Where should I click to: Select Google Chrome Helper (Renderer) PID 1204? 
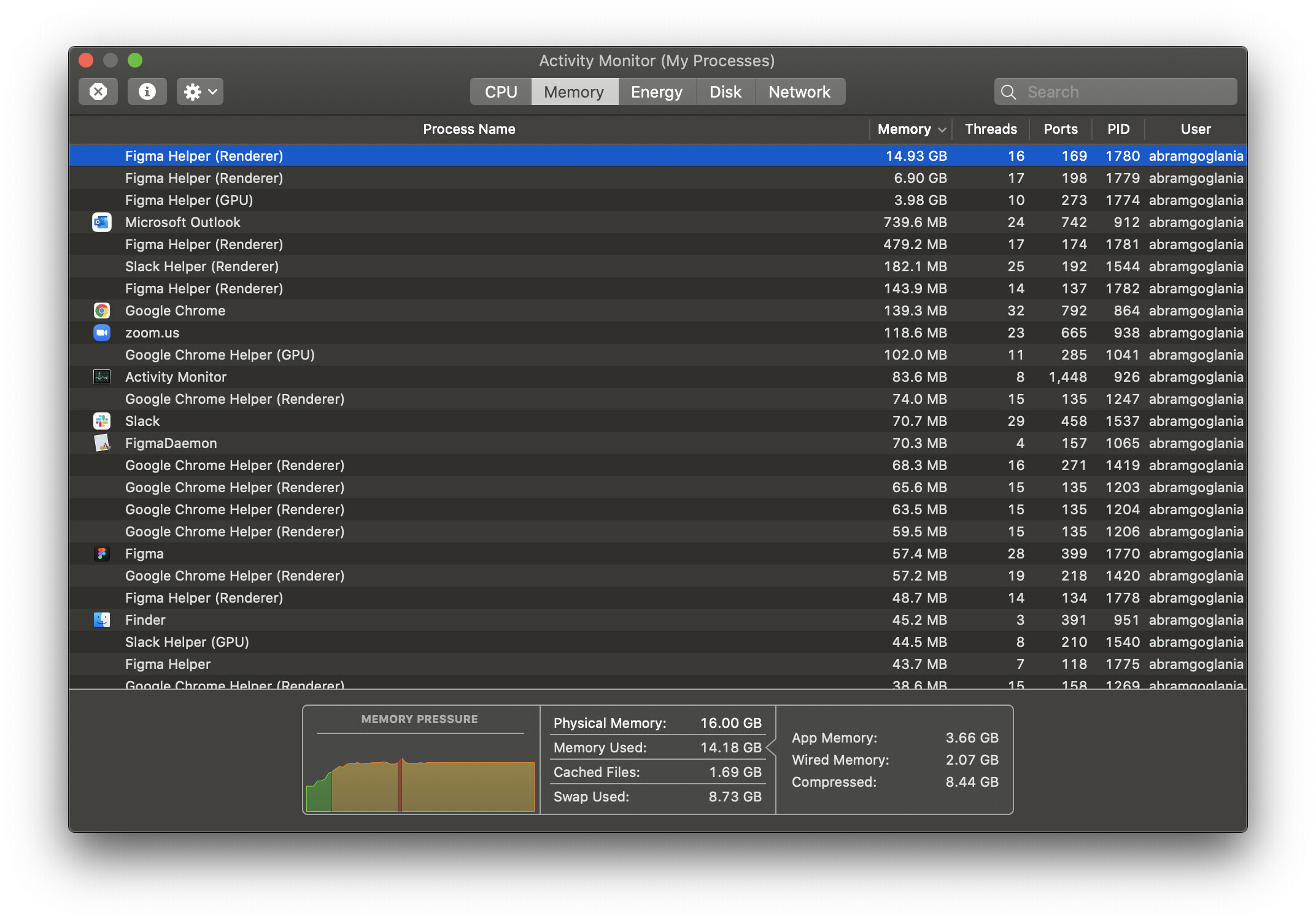click(658, 509)
